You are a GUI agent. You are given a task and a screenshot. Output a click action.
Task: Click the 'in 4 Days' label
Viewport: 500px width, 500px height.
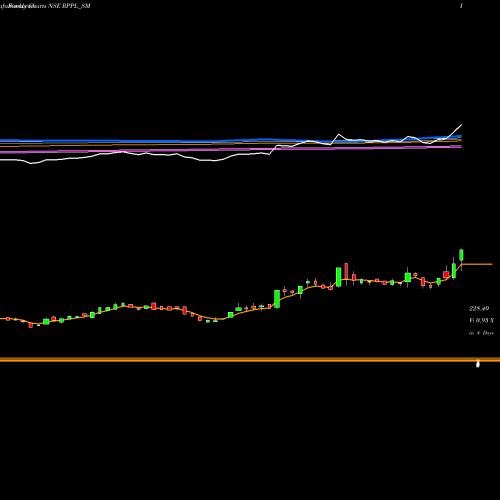pos(481,333)
